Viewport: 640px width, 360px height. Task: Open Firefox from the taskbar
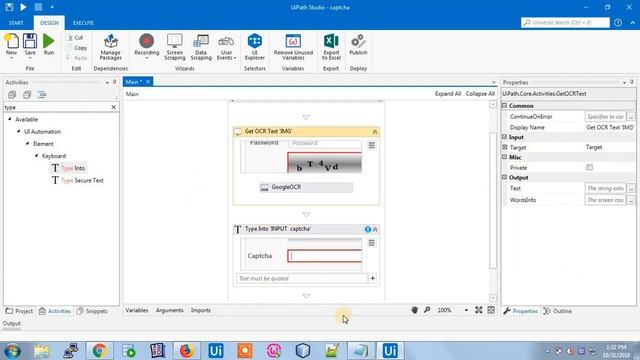tap(187, 351)
